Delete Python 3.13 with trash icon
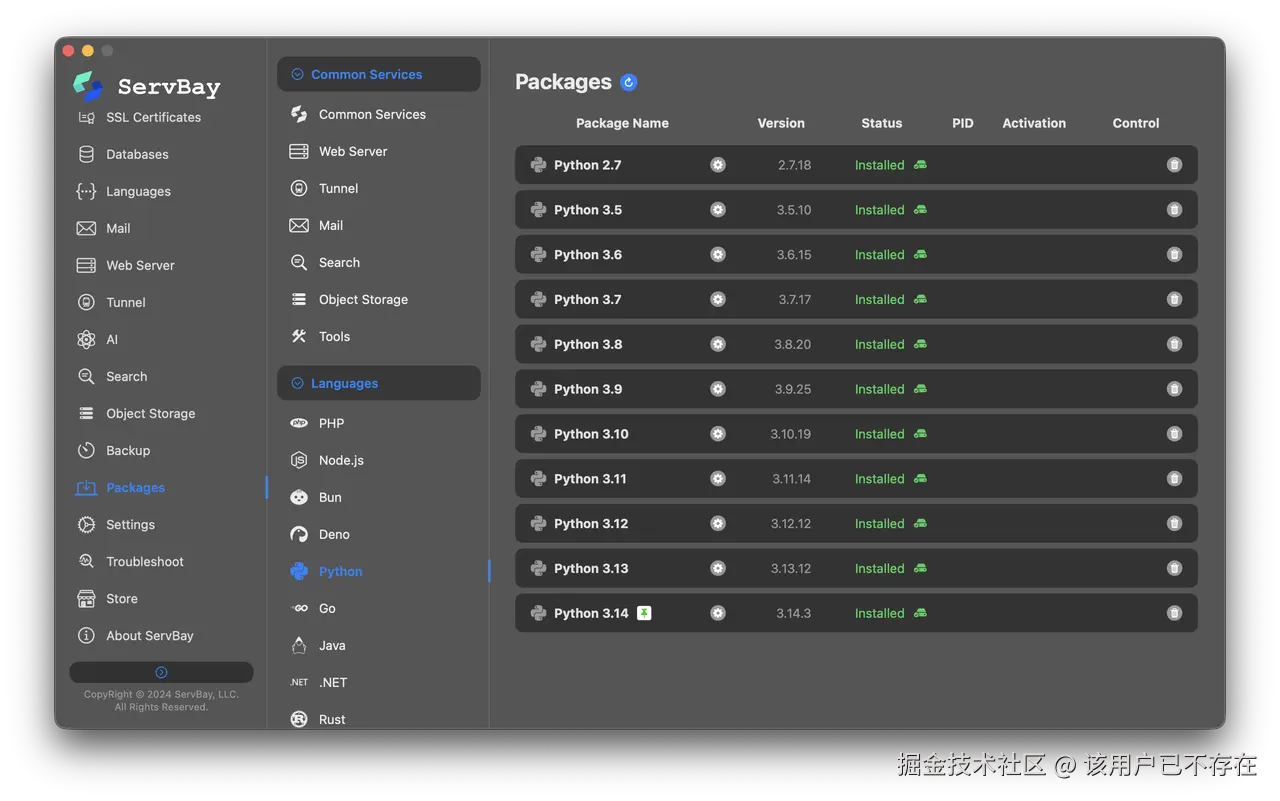 [1174, 568]
